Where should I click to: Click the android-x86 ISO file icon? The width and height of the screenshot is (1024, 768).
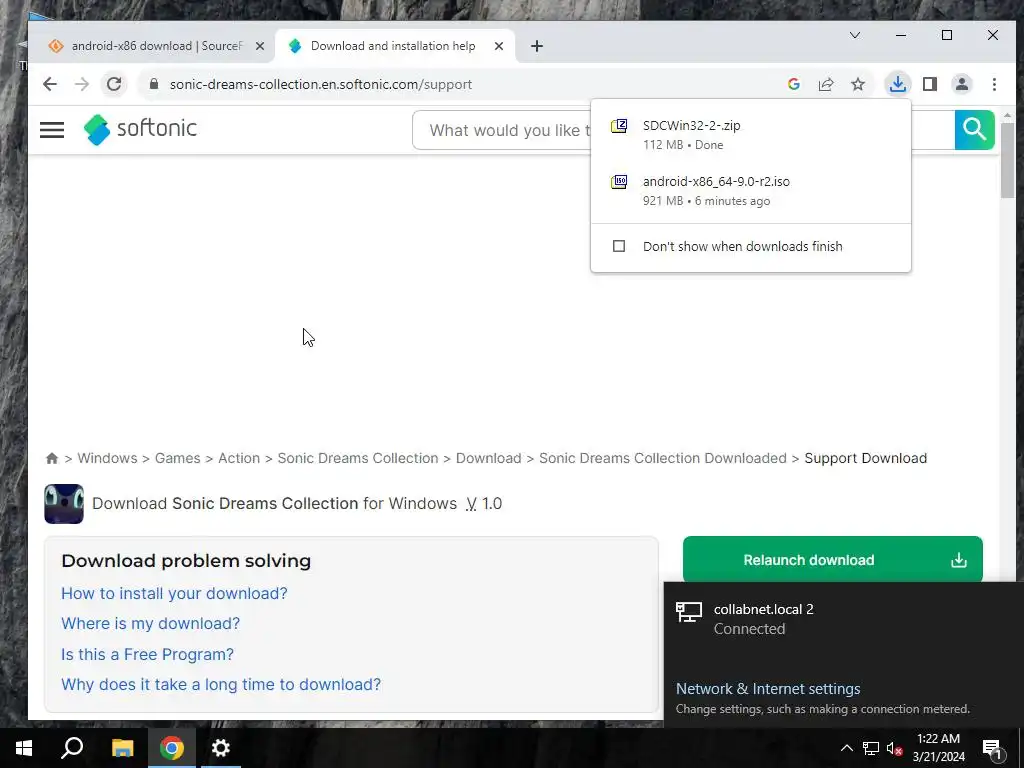pyautogui.click(x=619, y=182)
